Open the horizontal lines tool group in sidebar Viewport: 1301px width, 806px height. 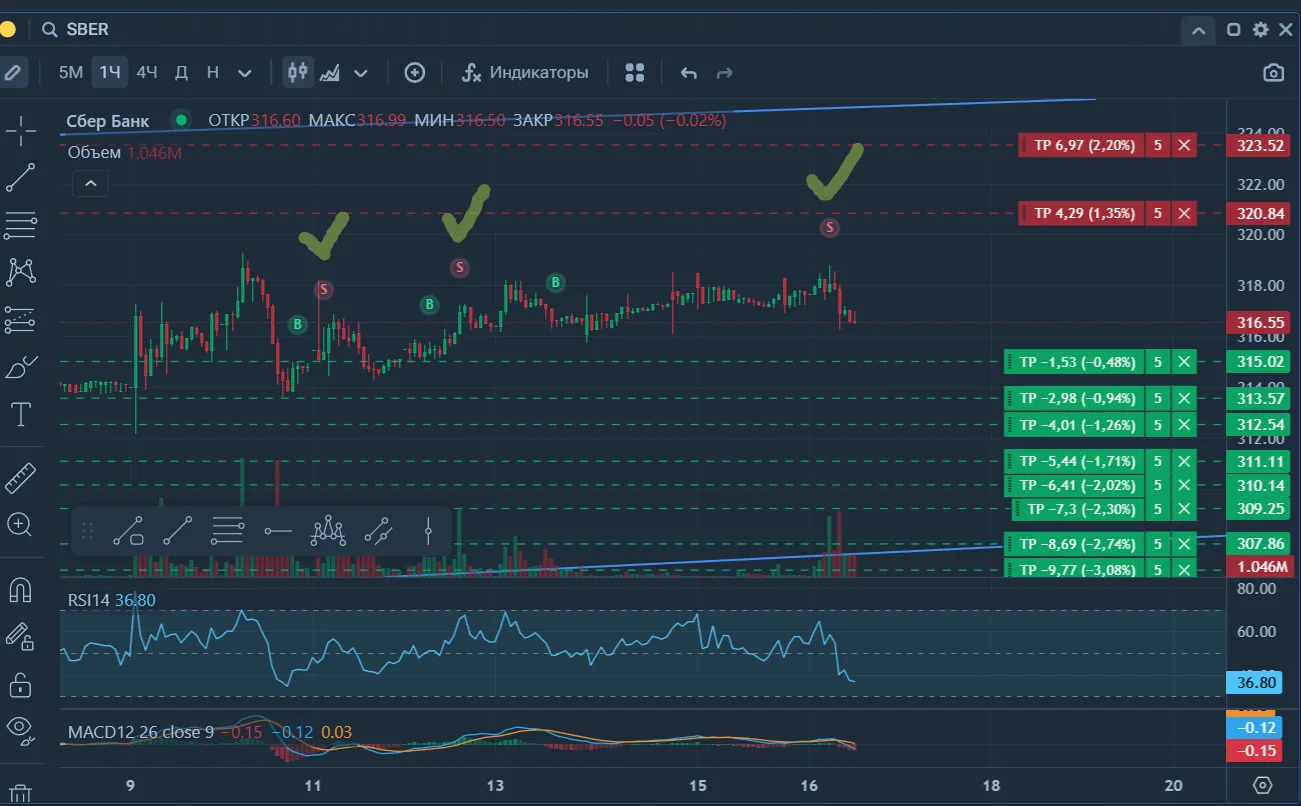(21, 224)
